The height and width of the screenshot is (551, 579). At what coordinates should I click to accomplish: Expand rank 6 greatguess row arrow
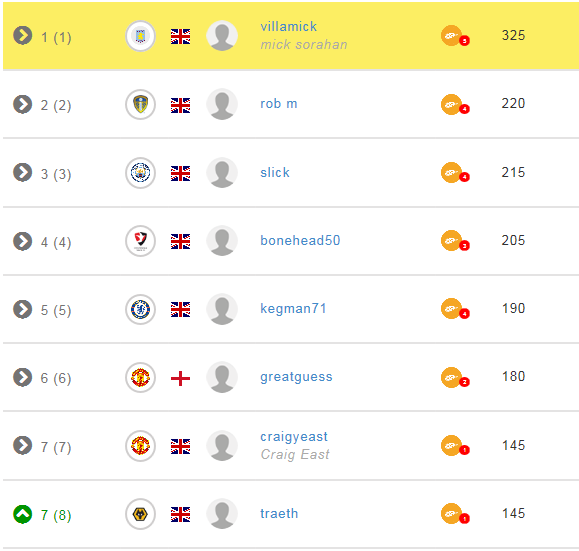tap(23, 377)
